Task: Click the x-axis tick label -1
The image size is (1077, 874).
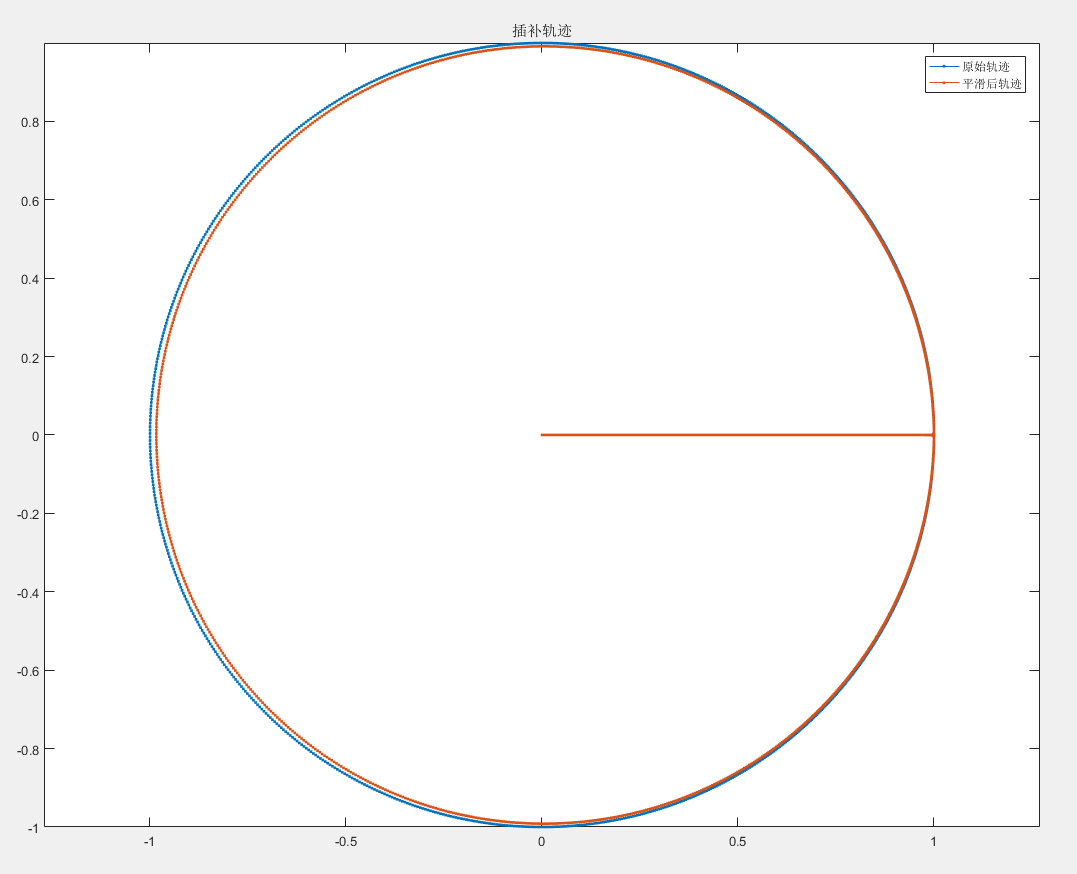Action: point(149,842)
